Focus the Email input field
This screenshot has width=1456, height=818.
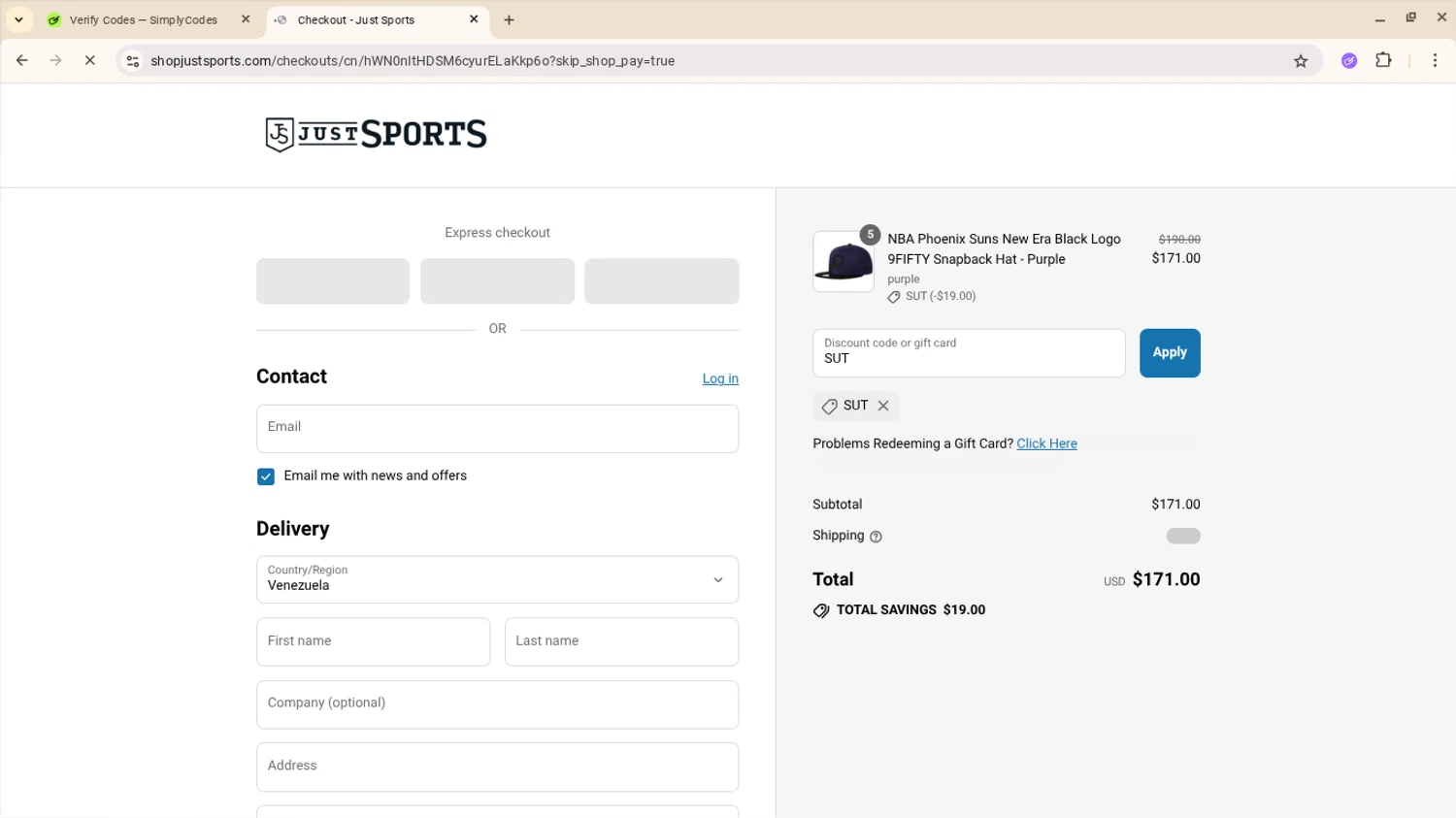coord(497,429)
